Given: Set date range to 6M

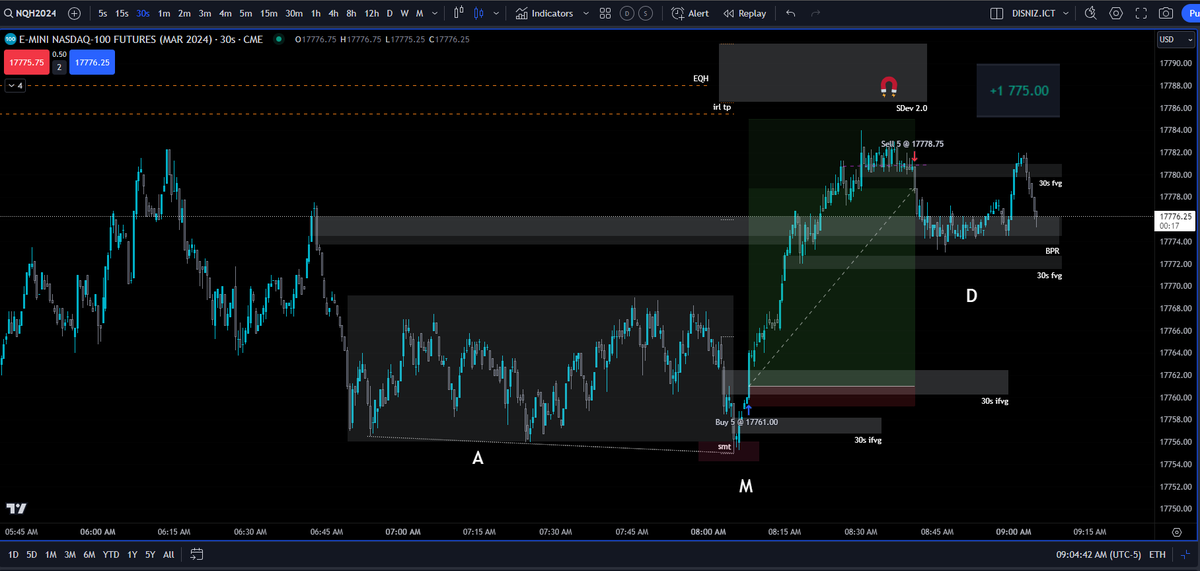Looking at the screenshot, I should 89,553.
